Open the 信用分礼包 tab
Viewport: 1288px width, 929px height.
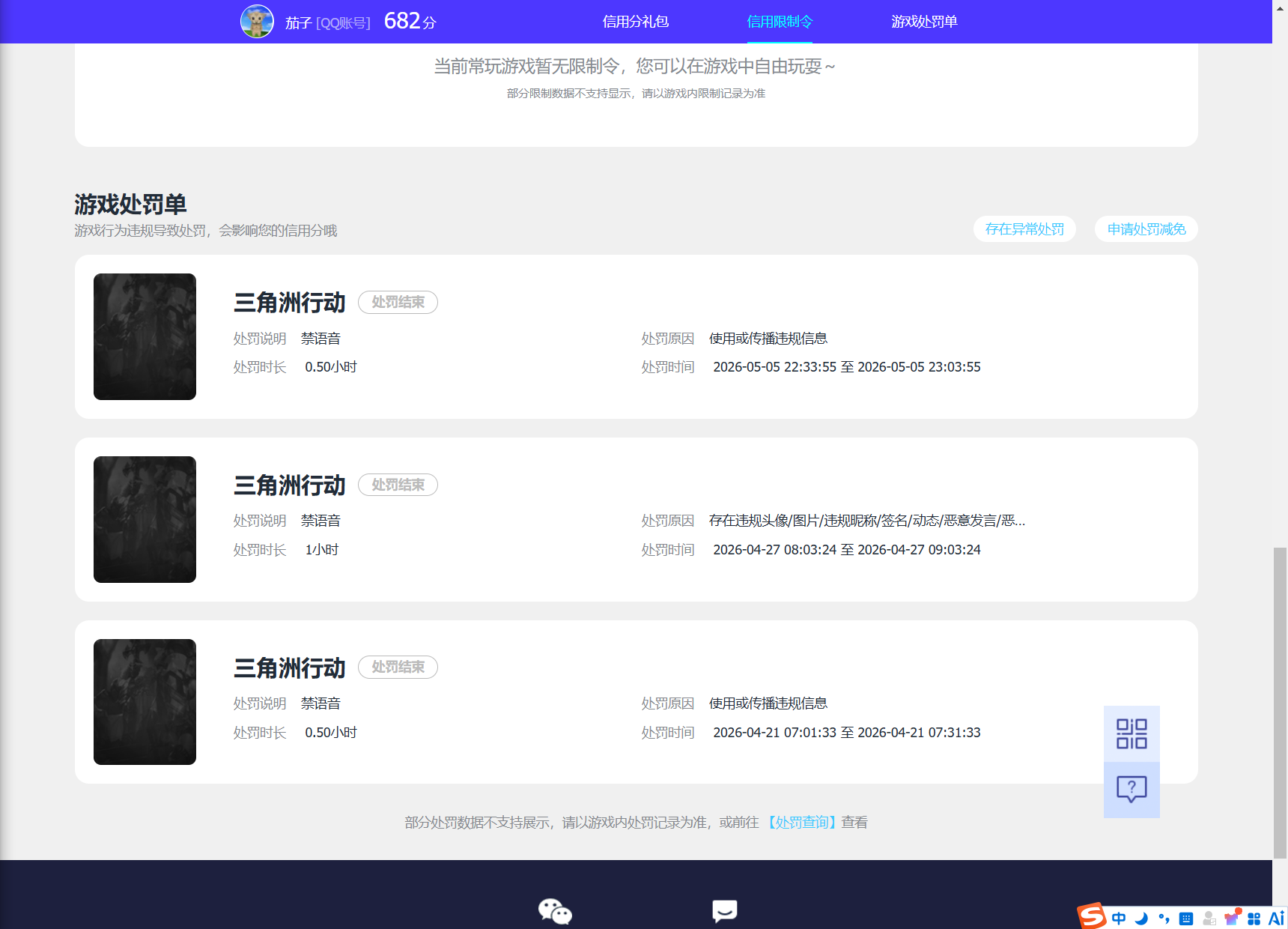635,22
